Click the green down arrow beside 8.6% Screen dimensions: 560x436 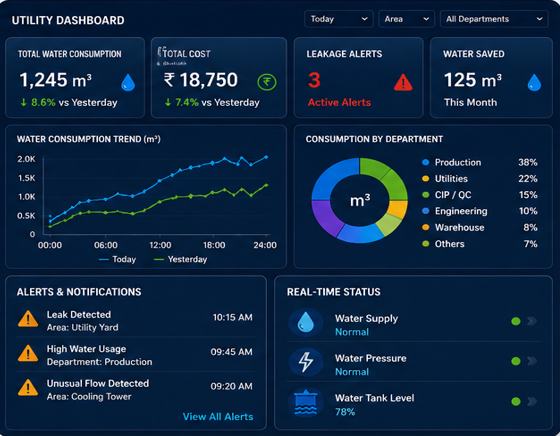24,102
